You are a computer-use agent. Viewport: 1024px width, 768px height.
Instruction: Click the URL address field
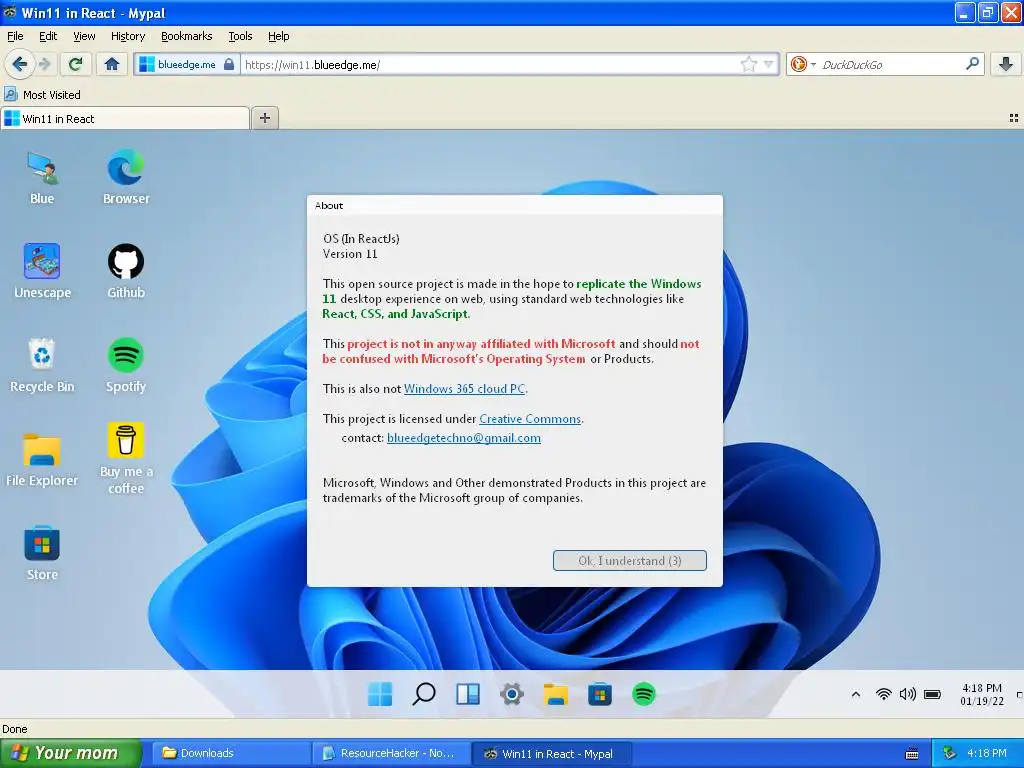click(490, 64)
